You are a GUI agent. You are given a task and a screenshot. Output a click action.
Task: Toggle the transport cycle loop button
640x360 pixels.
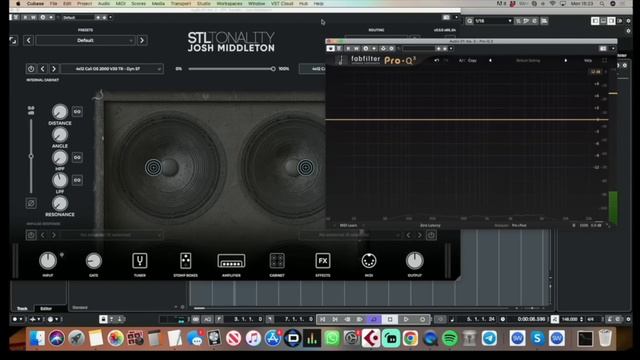(373, 319)
